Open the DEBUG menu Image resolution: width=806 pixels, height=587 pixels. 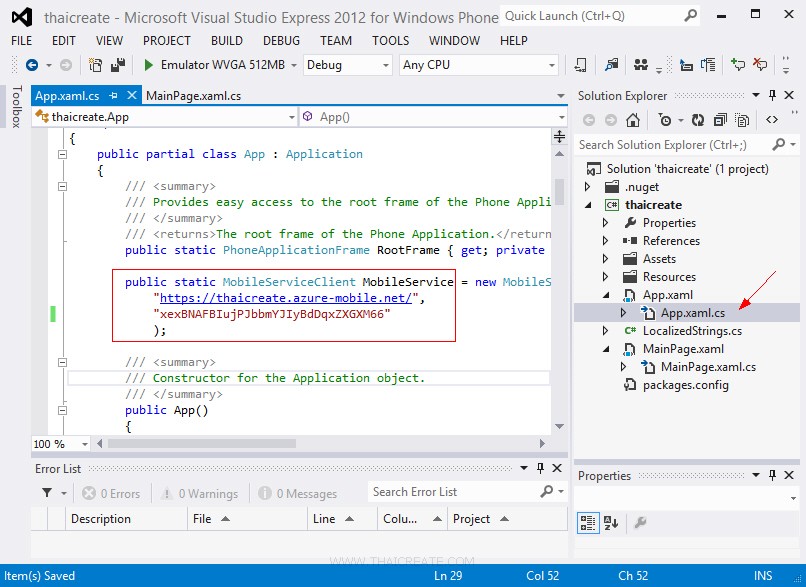[281, 41]
